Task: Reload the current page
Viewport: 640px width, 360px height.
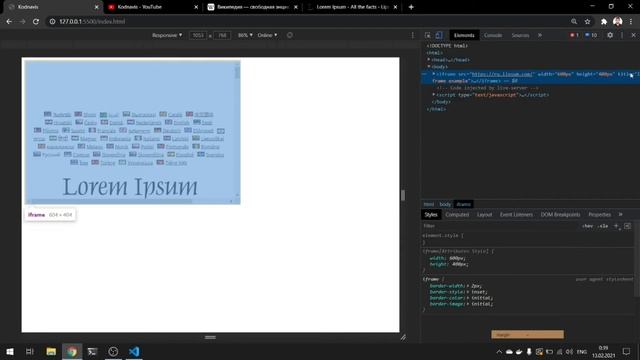Action: [x=36, y=22]
